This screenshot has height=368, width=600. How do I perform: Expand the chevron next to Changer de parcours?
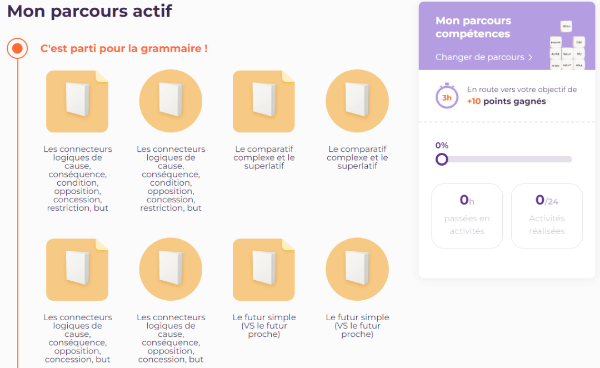(x=530, y=57)
